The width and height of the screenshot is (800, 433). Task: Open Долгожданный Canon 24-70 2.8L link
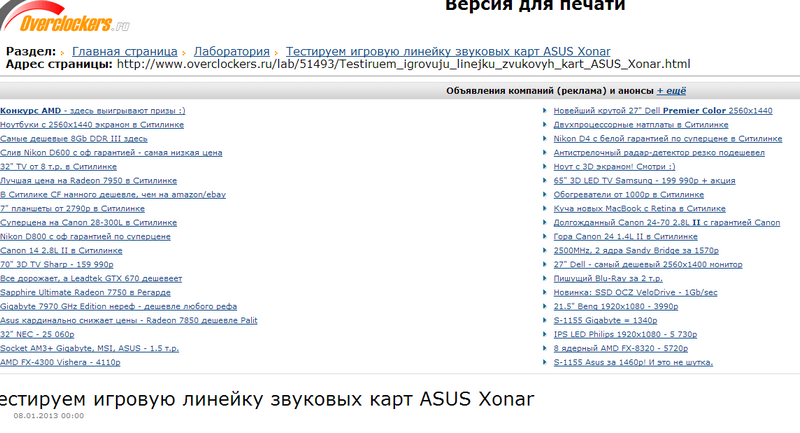click(x=667, y=222)
